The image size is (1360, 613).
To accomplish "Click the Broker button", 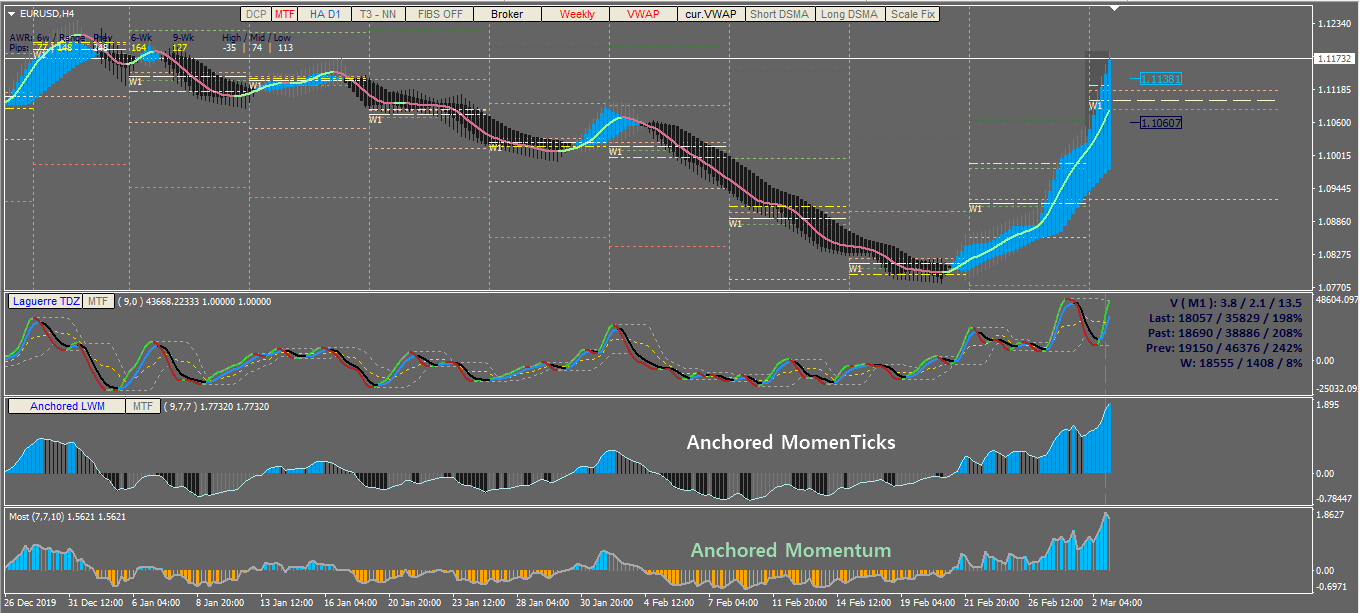I will [507, 14].
